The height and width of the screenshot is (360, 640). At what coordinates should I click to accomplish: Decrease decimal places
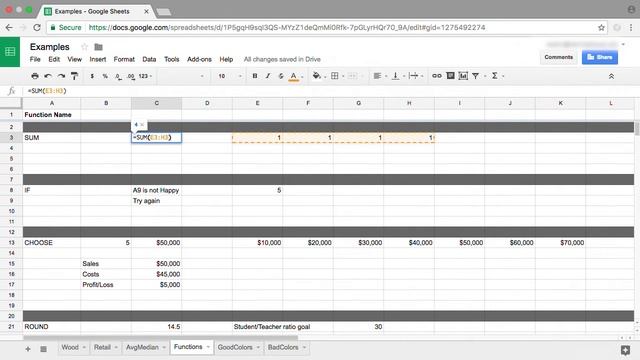pyautogui.click(x=118, y=76)
